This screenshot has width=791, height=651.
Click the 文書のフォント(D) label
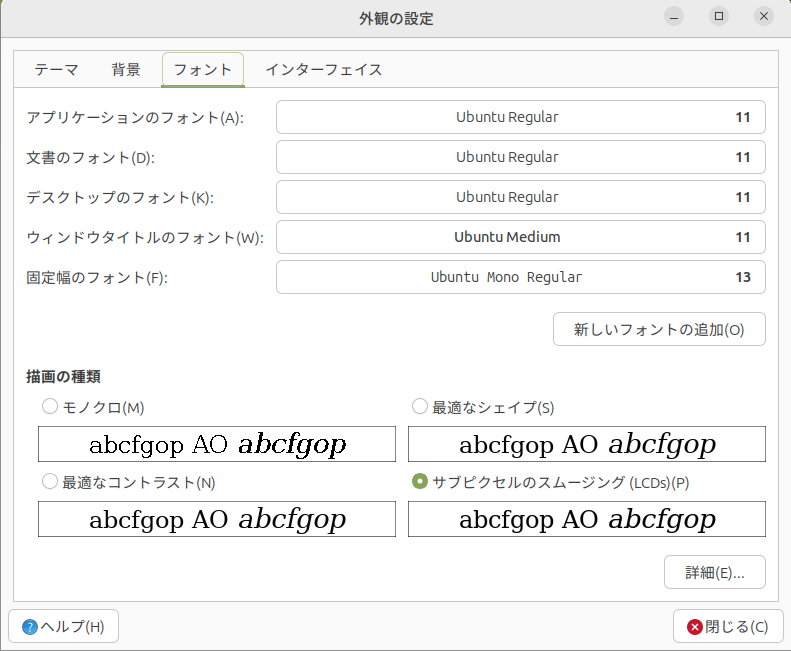coord(90,157)
